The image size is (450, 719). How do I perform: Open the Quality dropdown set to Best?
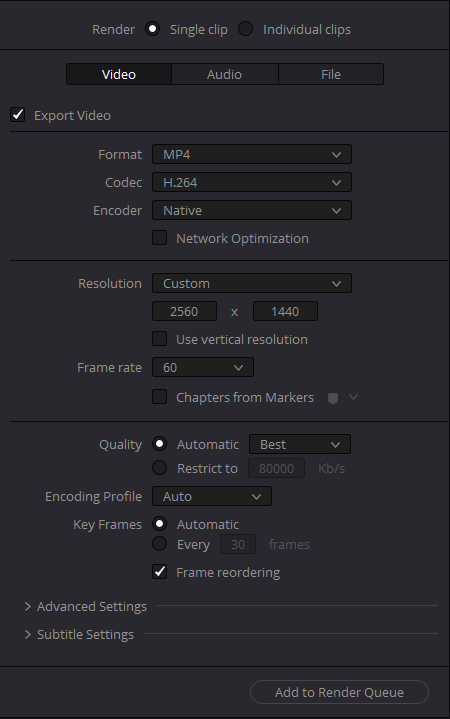(300, 444)
